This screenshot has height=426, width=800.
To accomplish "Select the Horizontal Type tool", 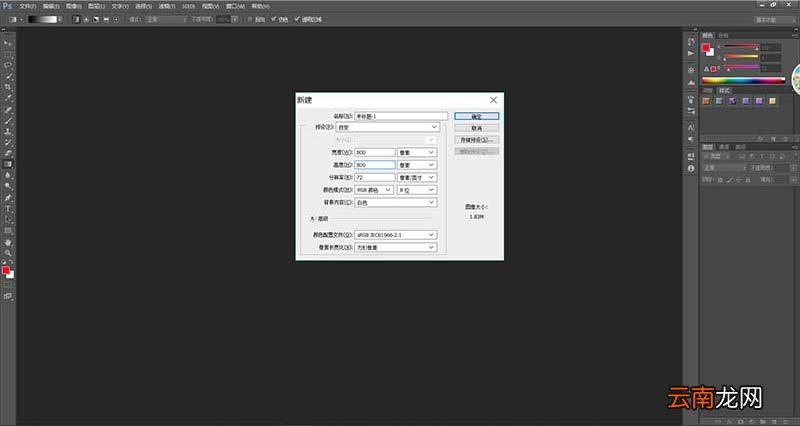I will (x=8, y=209).
